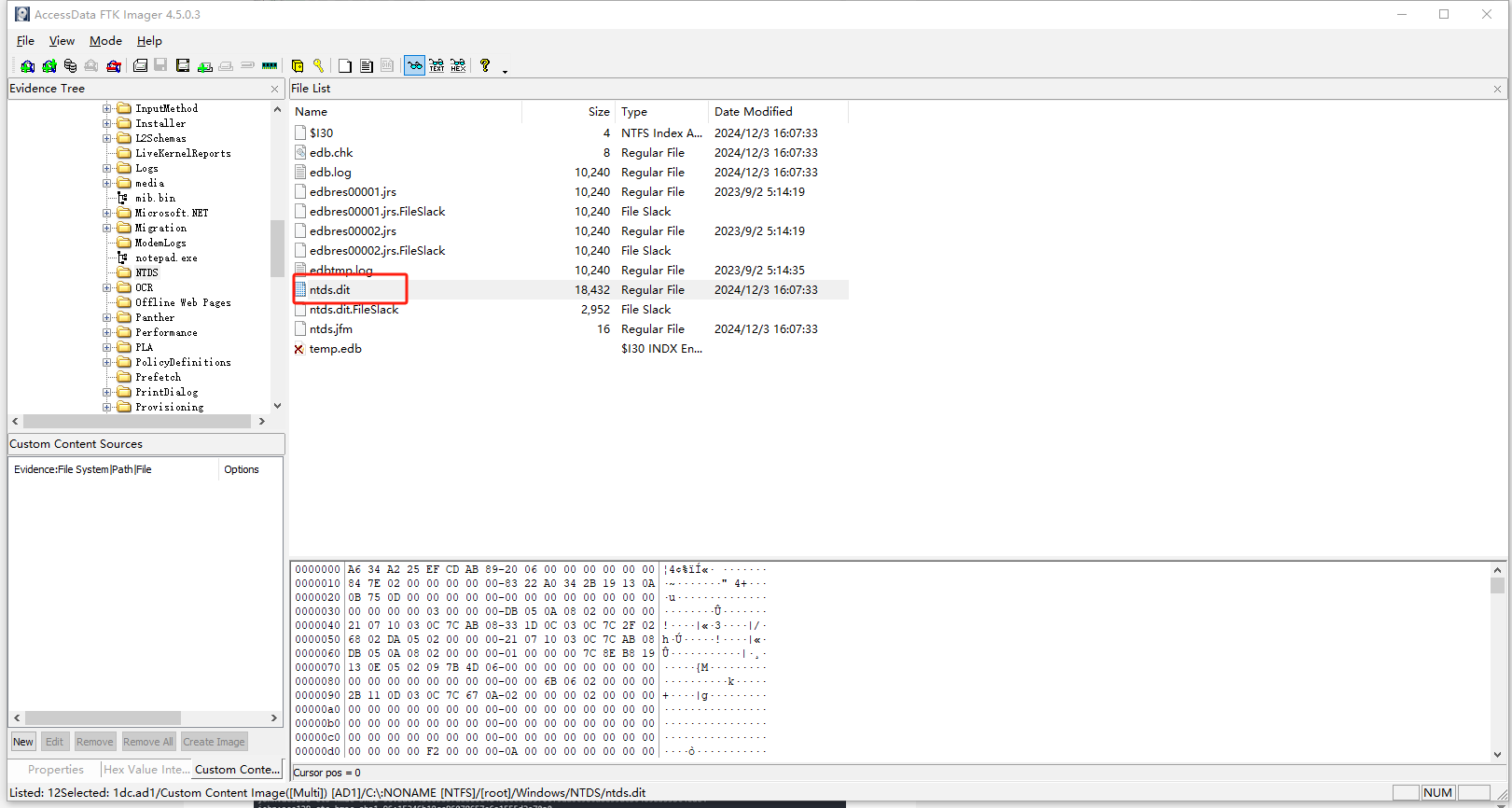The width and height of the screenshot is (1512, 808).
Task: Open the Image Mounting tool icon
Action: coord(70,65)
